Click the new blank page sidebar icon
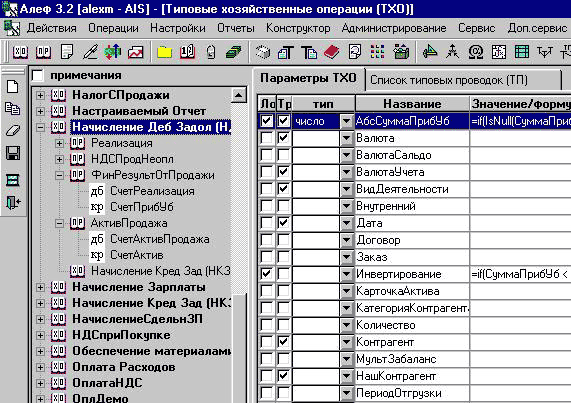This screenshot has height=403, width=571. (13, 87)
